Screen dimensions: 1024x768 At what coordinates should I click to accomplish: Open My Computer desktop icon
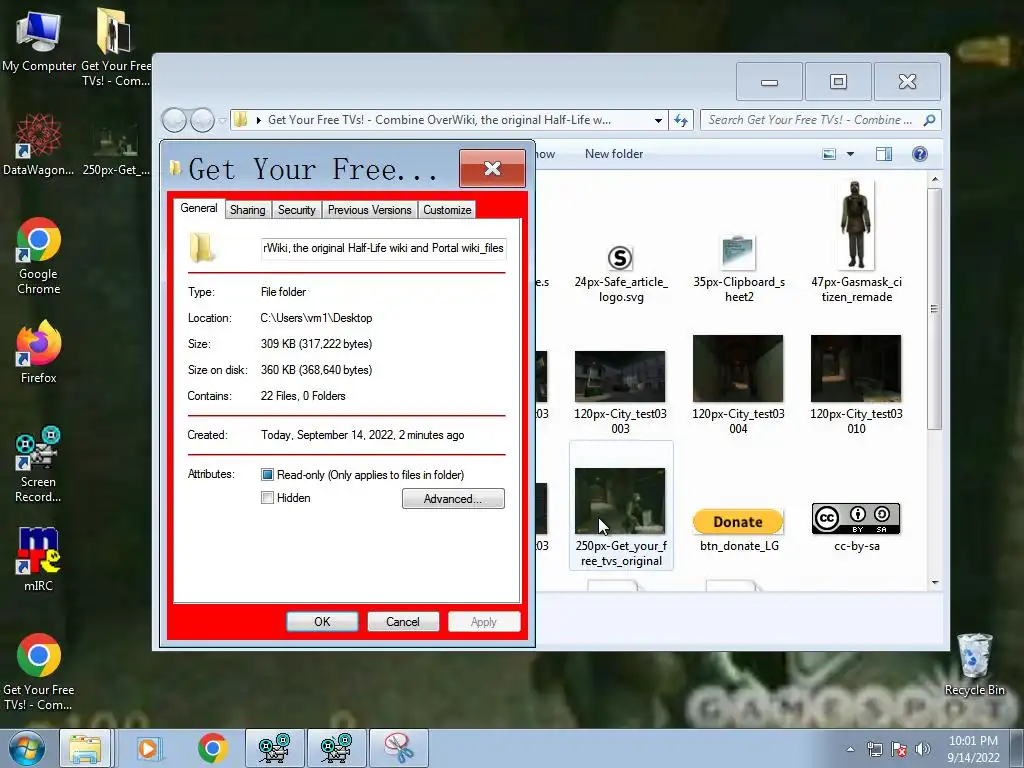(39, 41)
